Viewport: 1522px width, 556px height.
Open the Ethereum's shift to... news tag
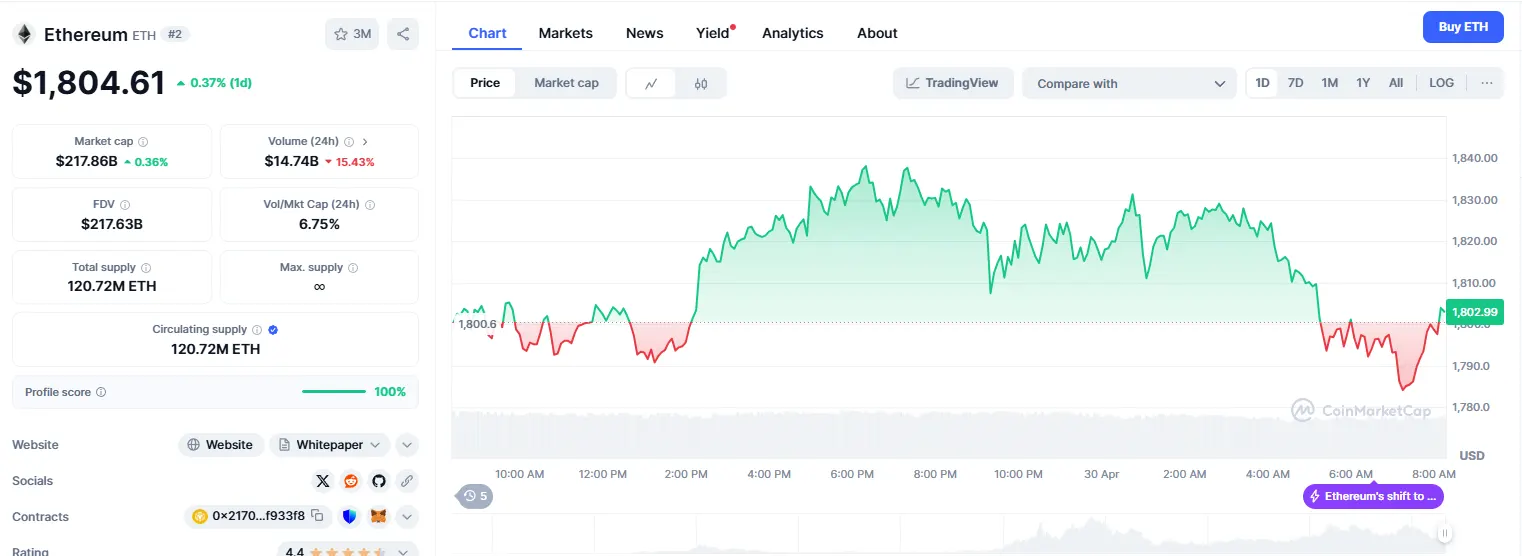click(x=1373, y=496)
